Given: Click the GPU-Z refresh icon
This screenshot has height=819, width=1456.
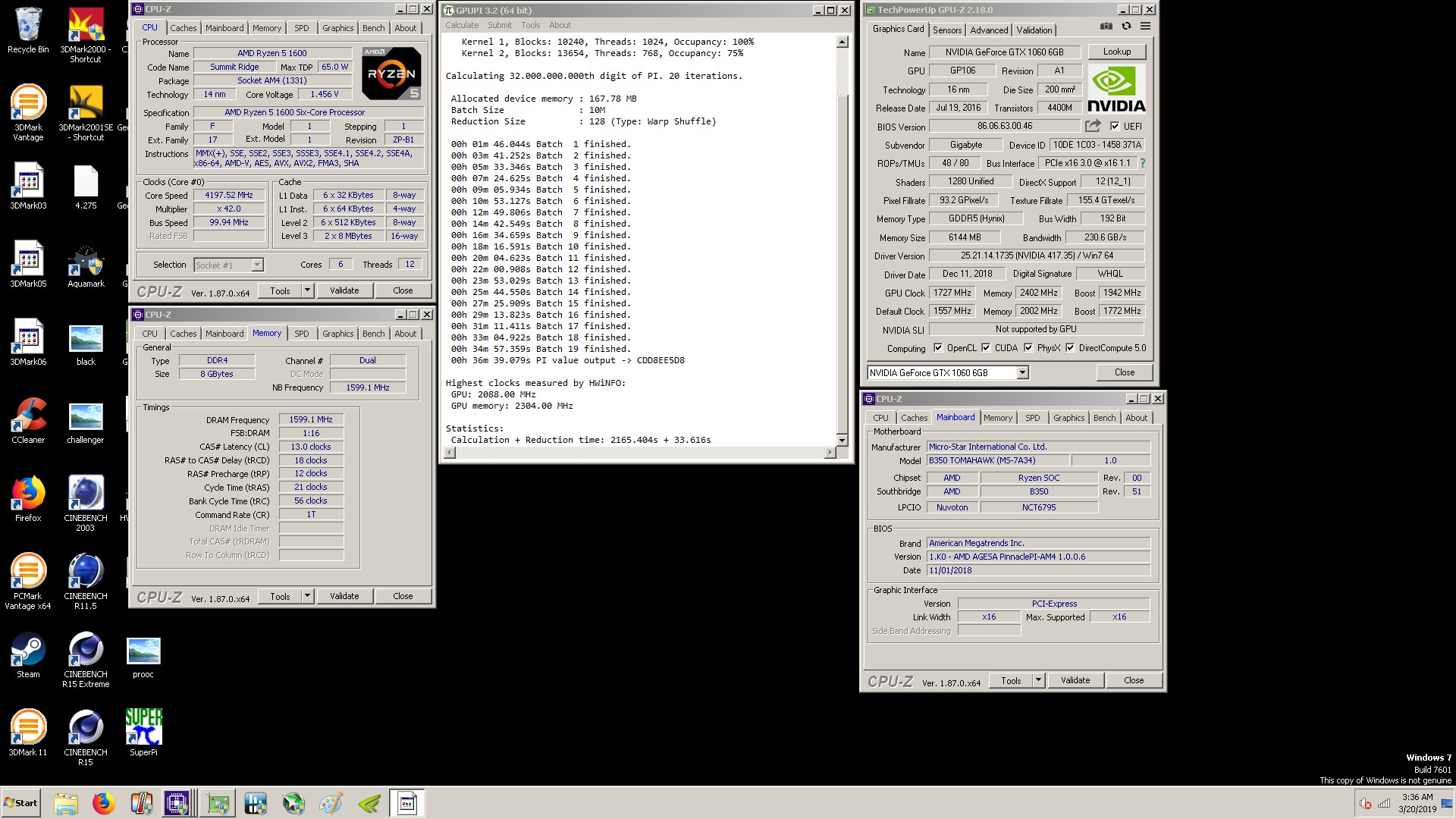Looking at the screenshot, I should pyautogui.click(x=1126, y=26).
